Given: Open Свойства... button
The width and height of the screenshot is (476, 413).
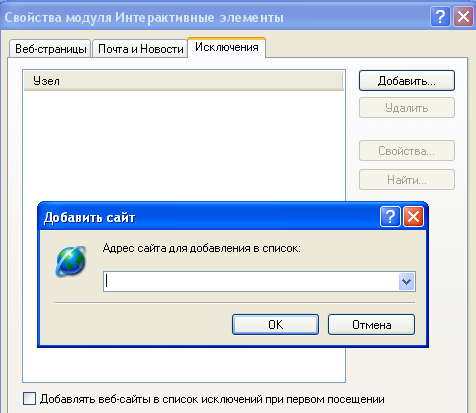Looking at the screenshot, I should click(x=407, y=151).
